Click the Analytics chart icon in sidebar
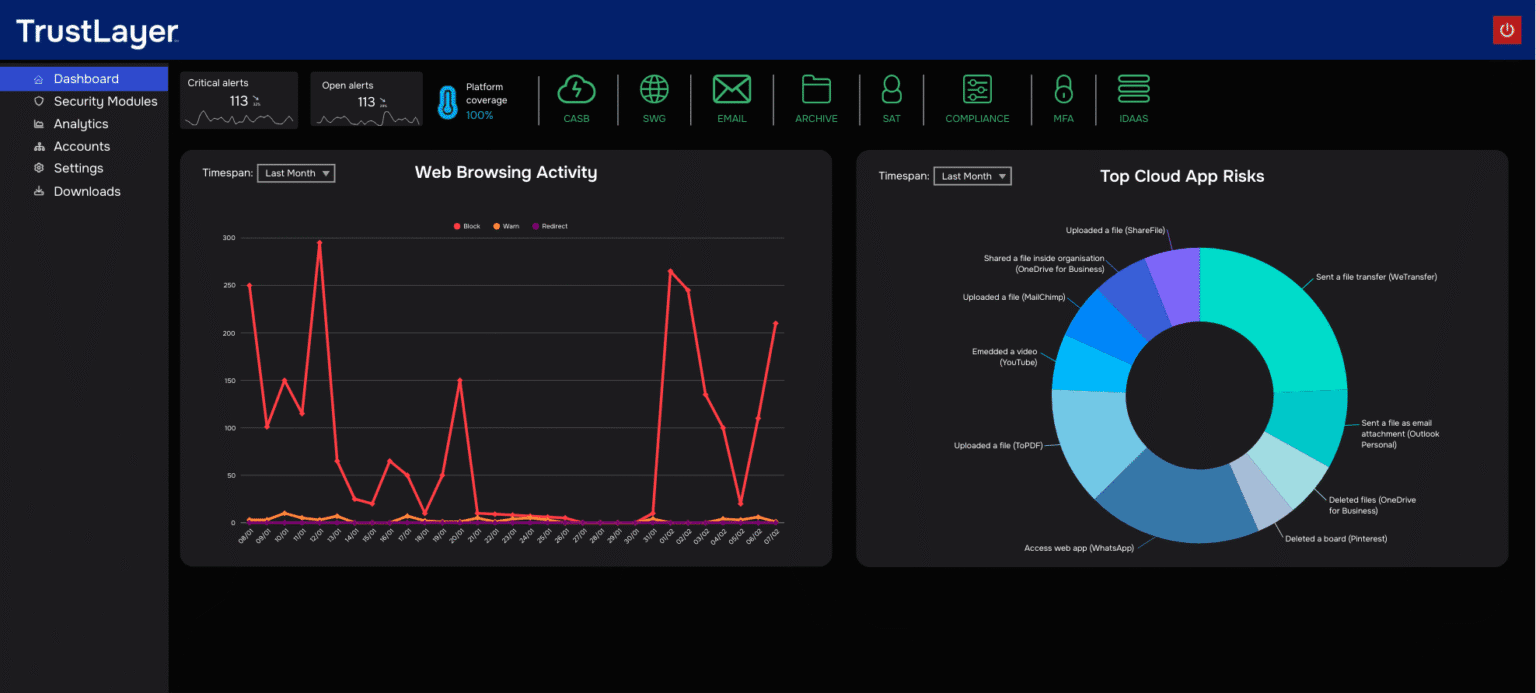The width and height of the screenshot is (1536, 693). (38, 124)
